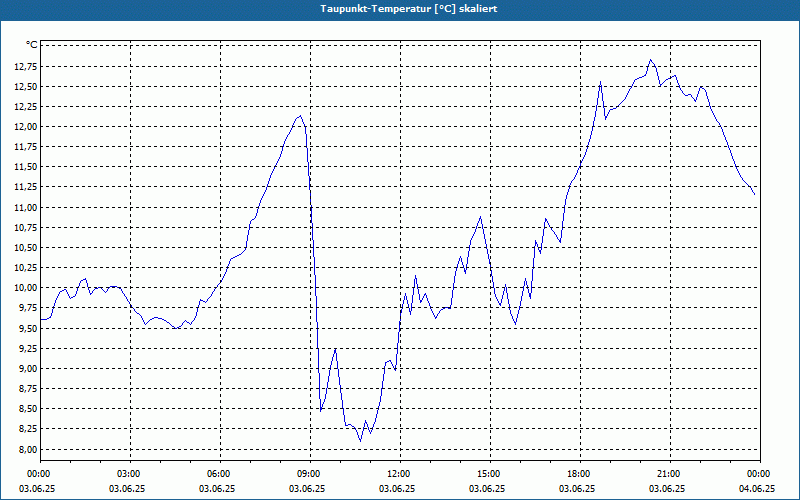Screen dimensions: 800x500
Task: Click the chart title 'Taupunkt-Temperatur [°C] skaliert'
Action: [x=409, y=9]
